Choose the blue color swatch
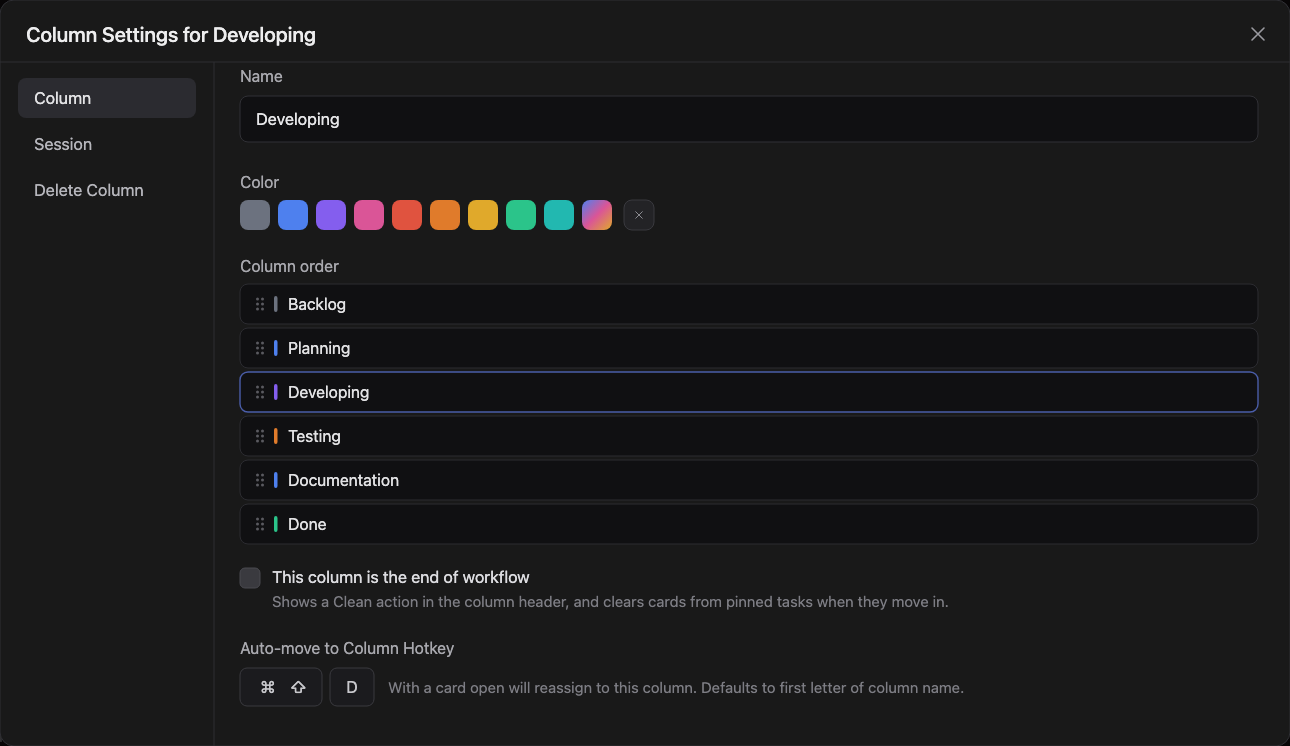This screenshot has height=746, width=1290. [x=293, y=215]
